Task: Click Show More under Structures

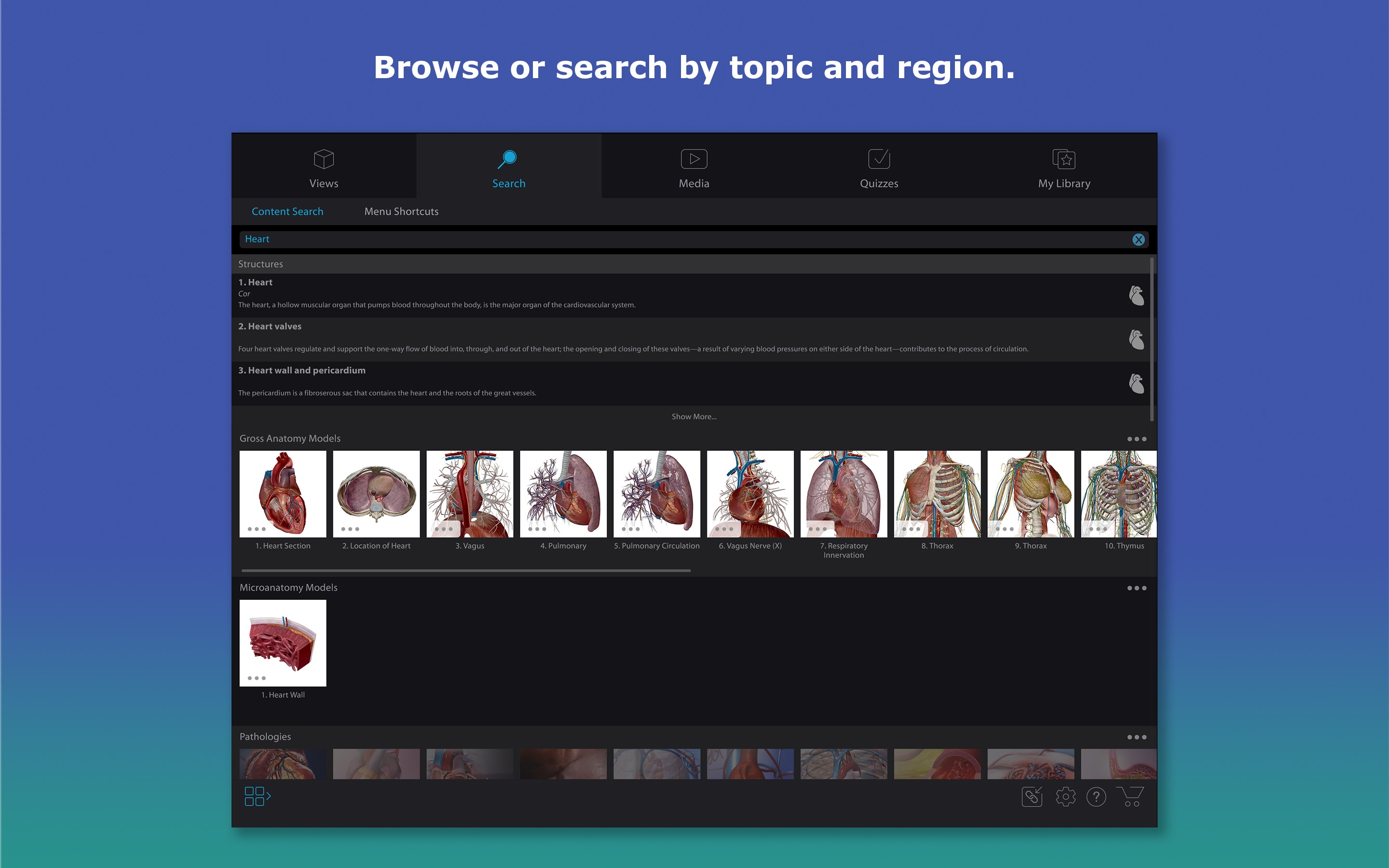Action: [x=694, y=416]
